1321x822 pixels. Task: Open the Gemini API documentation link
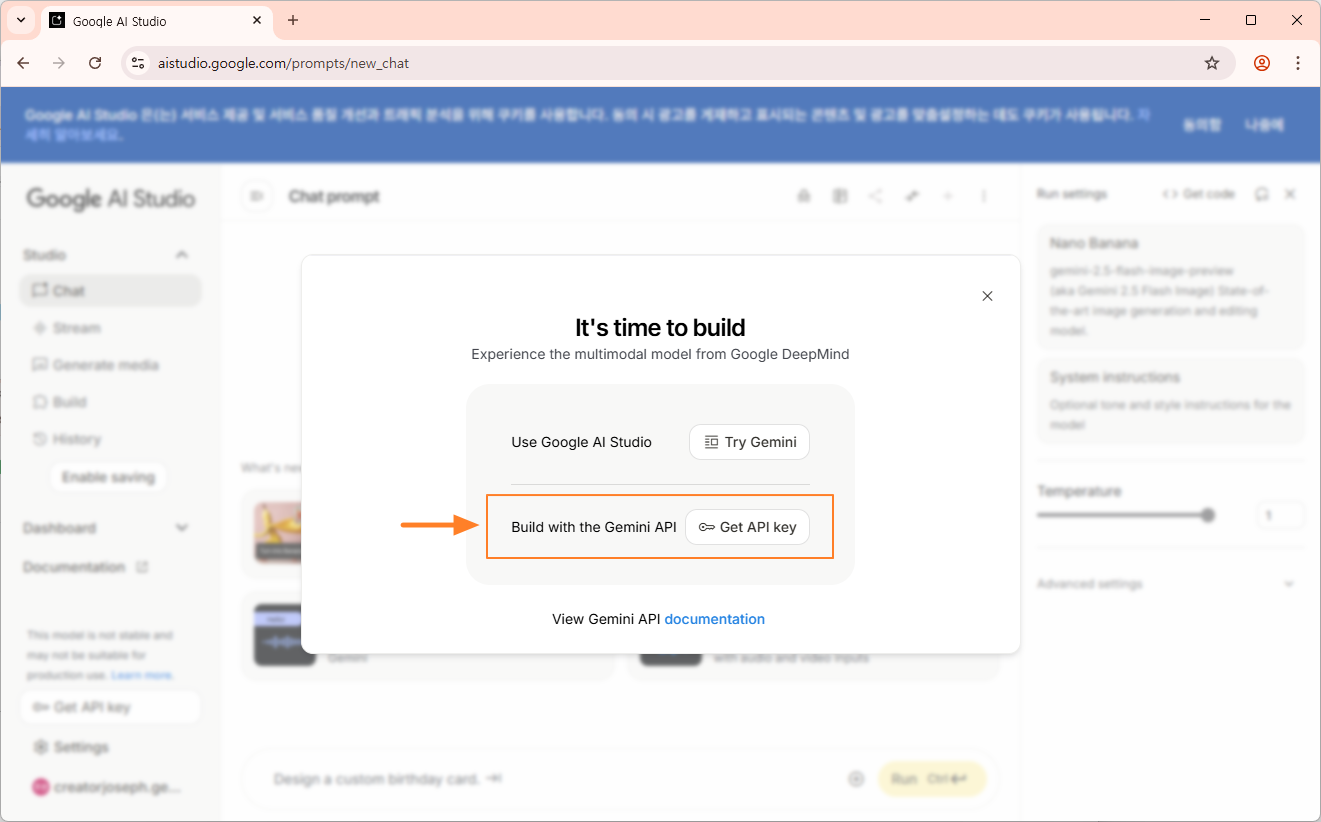tap(714, 619)
